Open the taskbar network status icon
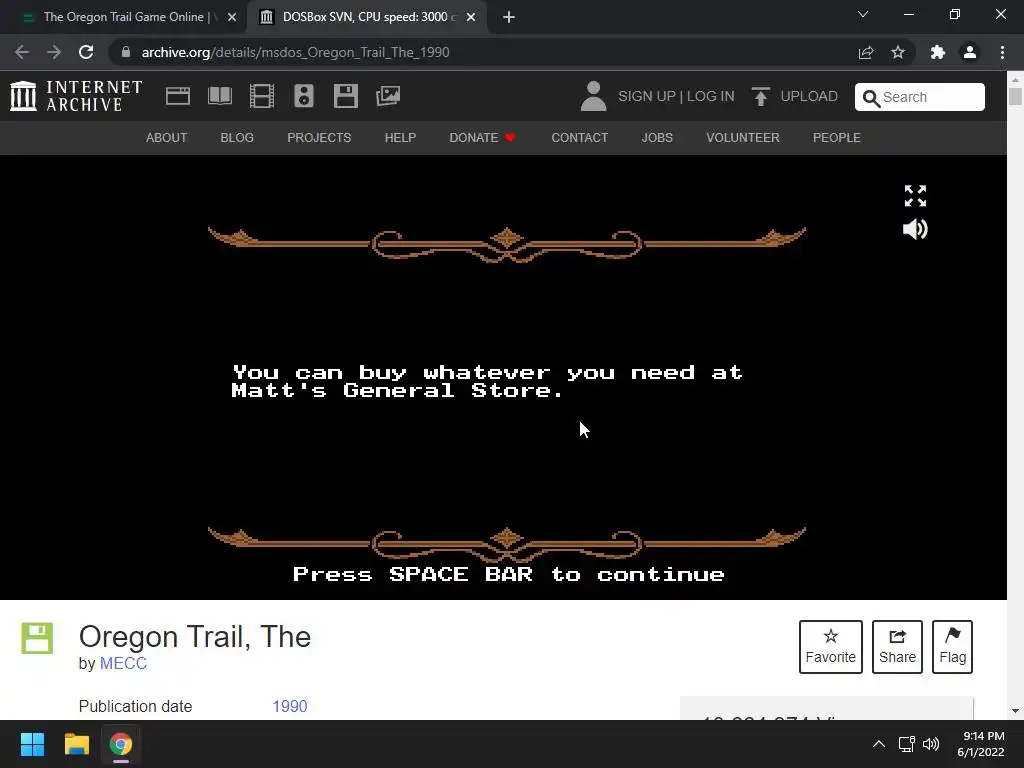Viewport: 1024px width, 768px height. pyautogui.click(x=906, y=744)
